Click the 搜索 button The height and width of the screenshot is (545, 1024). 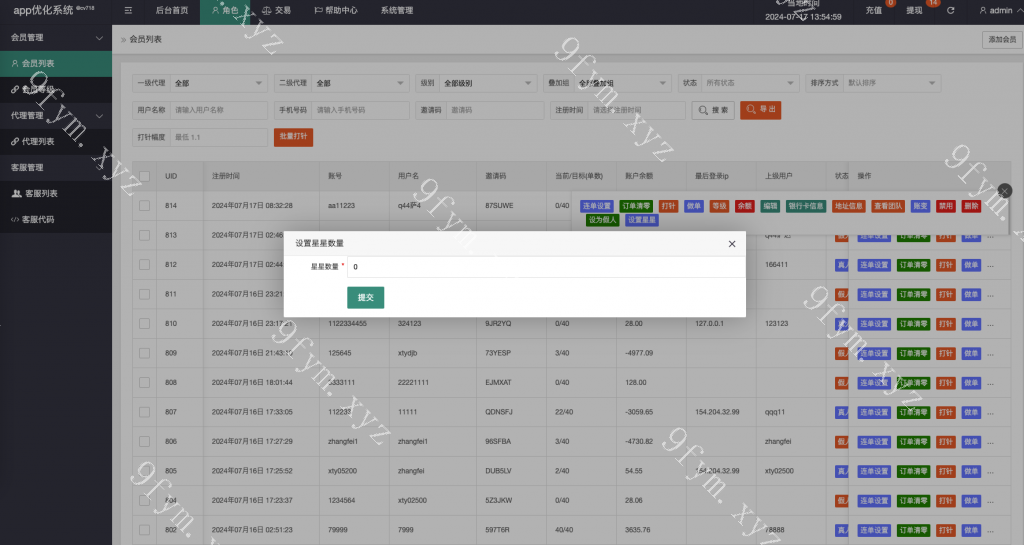[x=713, y=110]
